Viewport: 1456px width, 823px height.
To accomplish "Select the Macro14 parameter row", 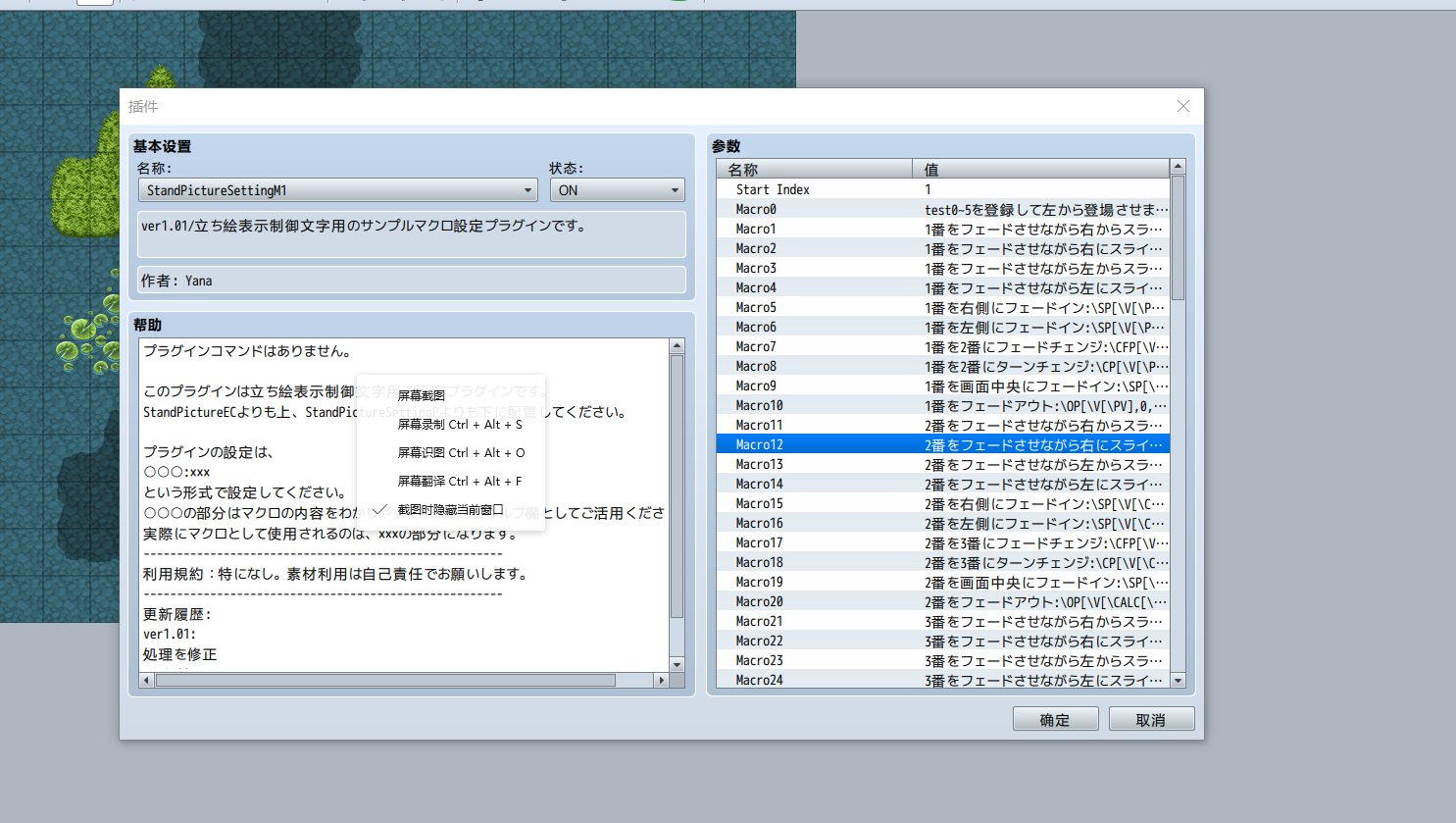I will click(x=943, y=484).
